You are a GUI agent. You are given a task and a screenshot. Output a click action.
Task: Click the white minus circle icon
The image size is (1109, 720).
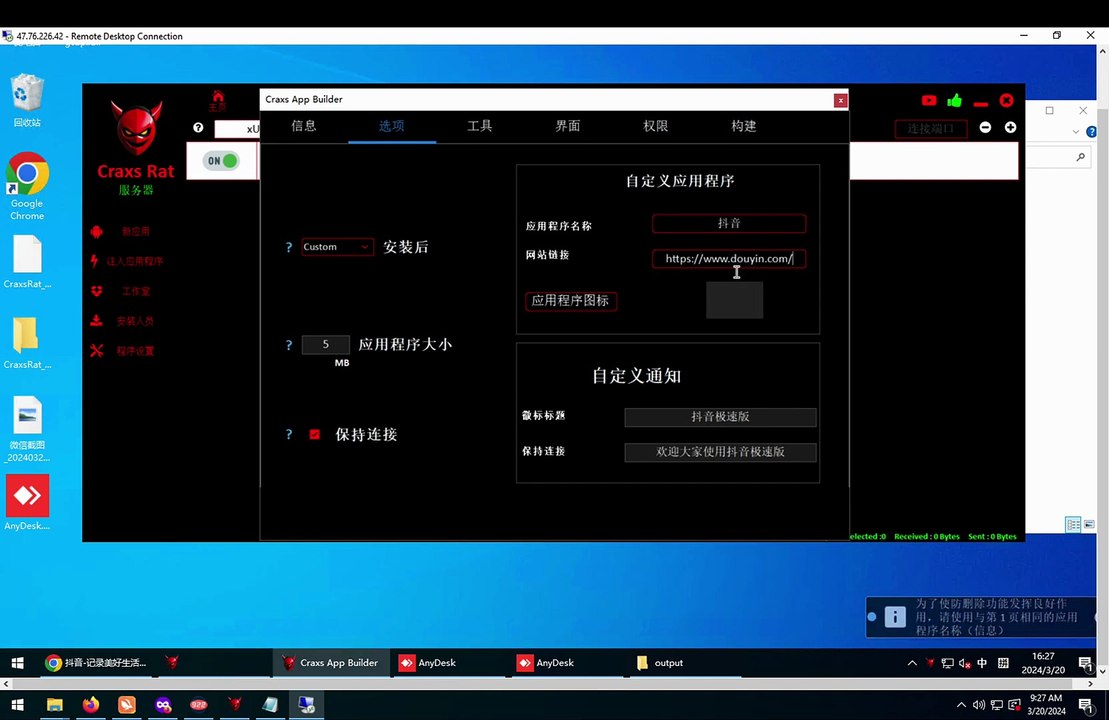pyautogui.click(x=985, y=127)
